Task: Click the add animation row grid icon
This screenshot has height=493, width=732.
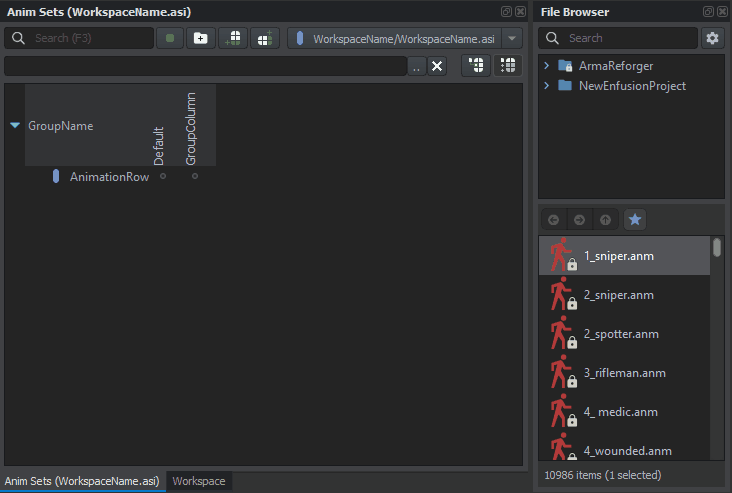Action: [233, 38]
